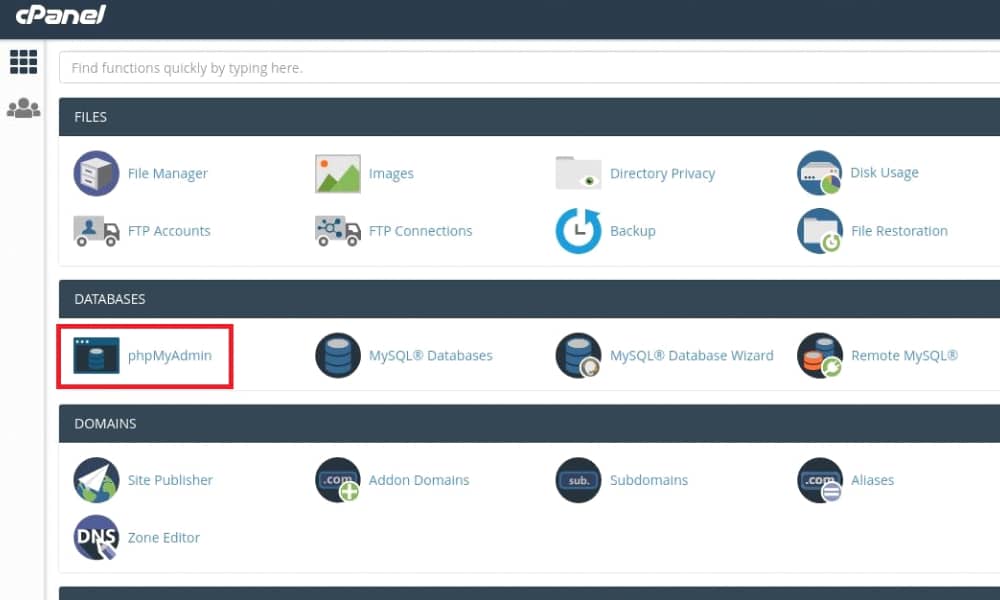Open the Aliases link text
This screenshot has height=600, width=1000.
(x=872, y=480)
